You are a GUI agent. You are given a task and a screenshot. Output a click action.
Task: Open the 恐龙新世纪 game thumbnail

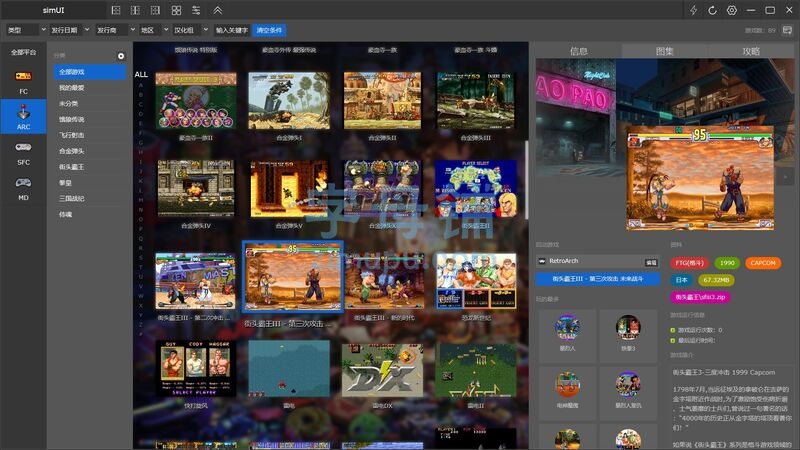tap(476, 281)
